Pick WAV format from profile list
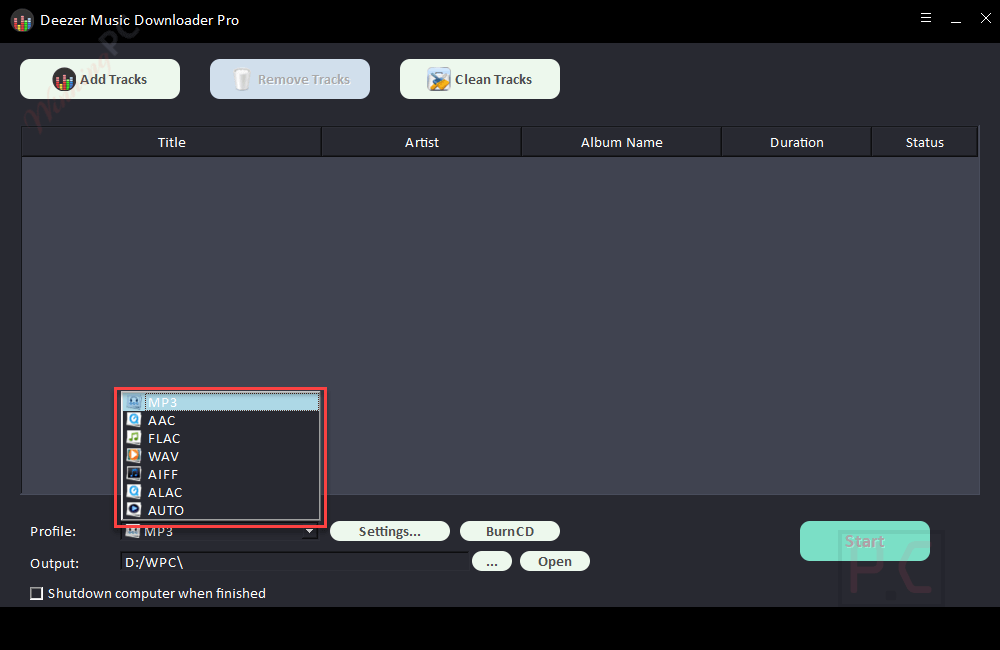The width and height of the screenshot is (1000, 650). (x=221, y=456)
